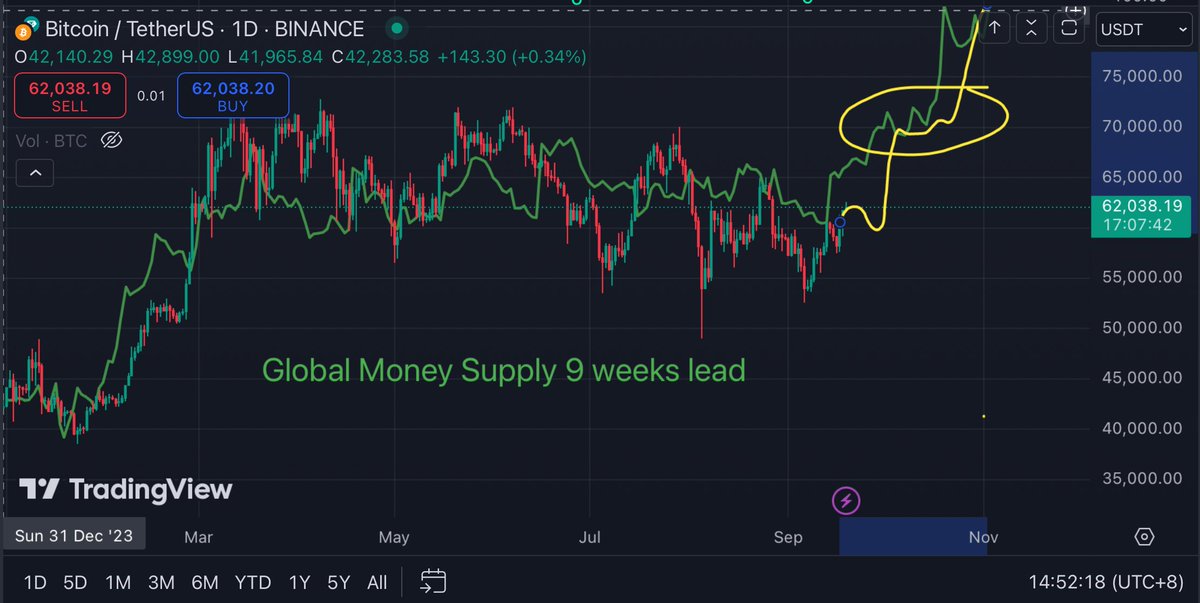Open the timezone 14:52:18 (UTC+8) selector

pos(1104,581)
